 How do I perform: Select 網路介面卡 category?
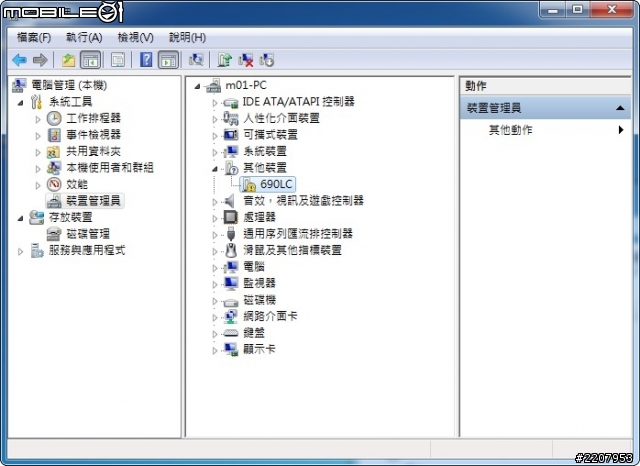(x=270, y=316)
